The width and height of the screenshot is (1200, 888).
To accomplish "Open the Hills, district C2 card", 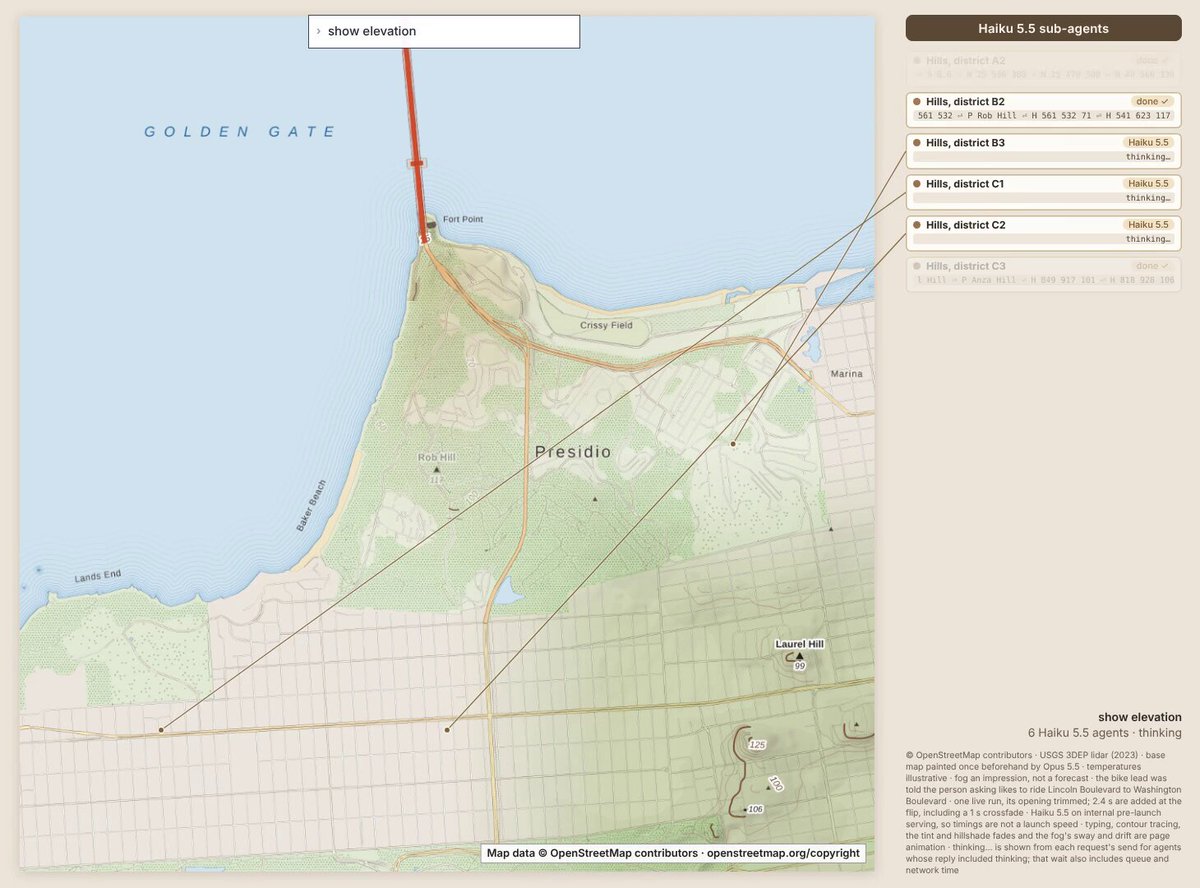I will tap(1044, 233).
